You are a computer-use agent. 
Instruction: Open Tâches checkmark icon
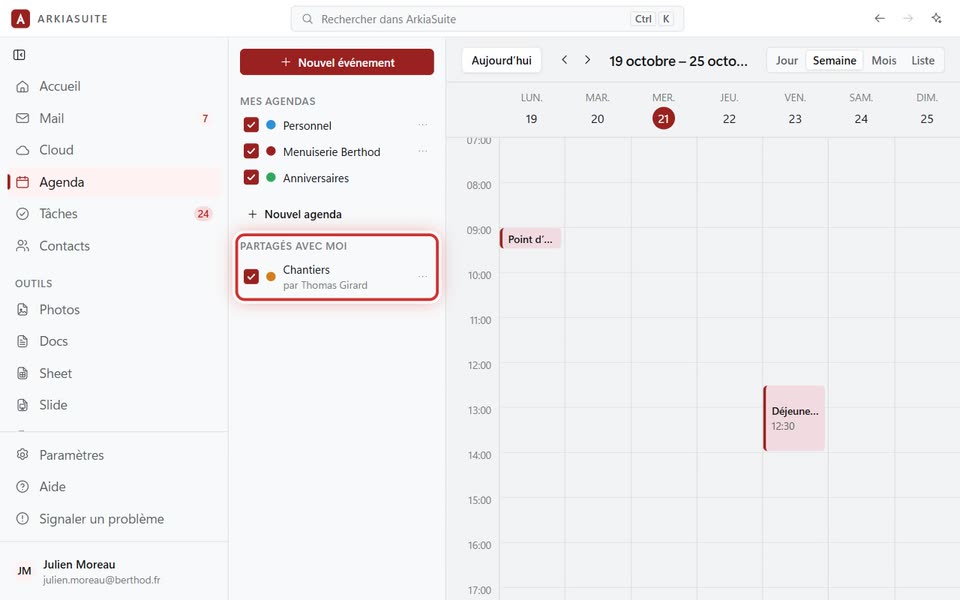point(23,214)
